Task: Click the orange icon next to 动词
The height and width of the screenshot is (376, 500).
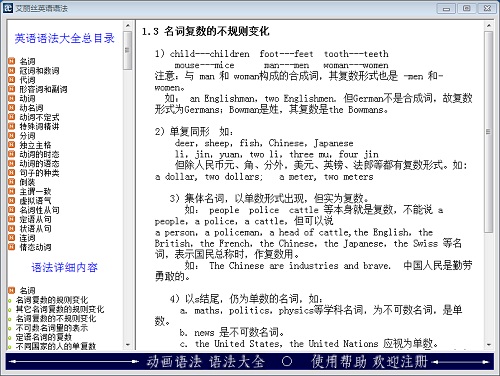Action: tap(12, 98)
